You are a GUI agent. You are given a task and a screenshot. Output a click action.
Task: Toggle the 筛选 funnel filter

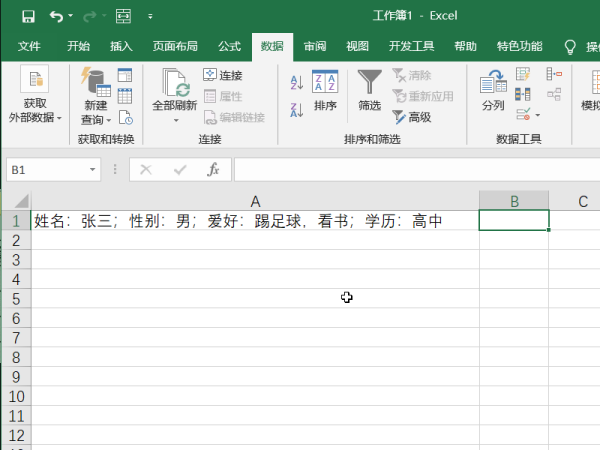(370, 91)
